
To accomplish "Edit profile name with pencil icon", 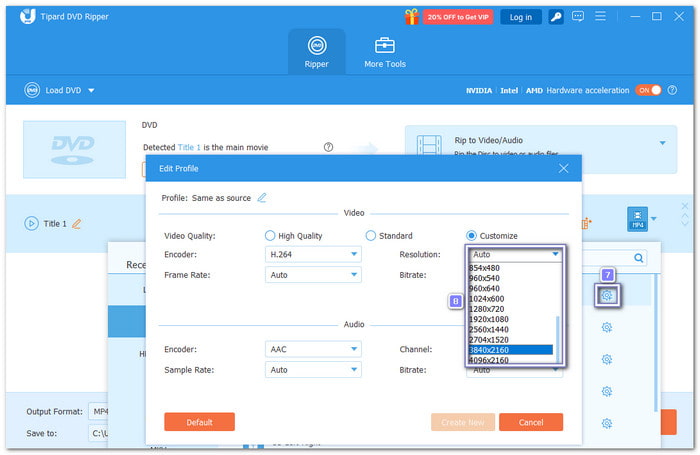I will pos(262,198).
